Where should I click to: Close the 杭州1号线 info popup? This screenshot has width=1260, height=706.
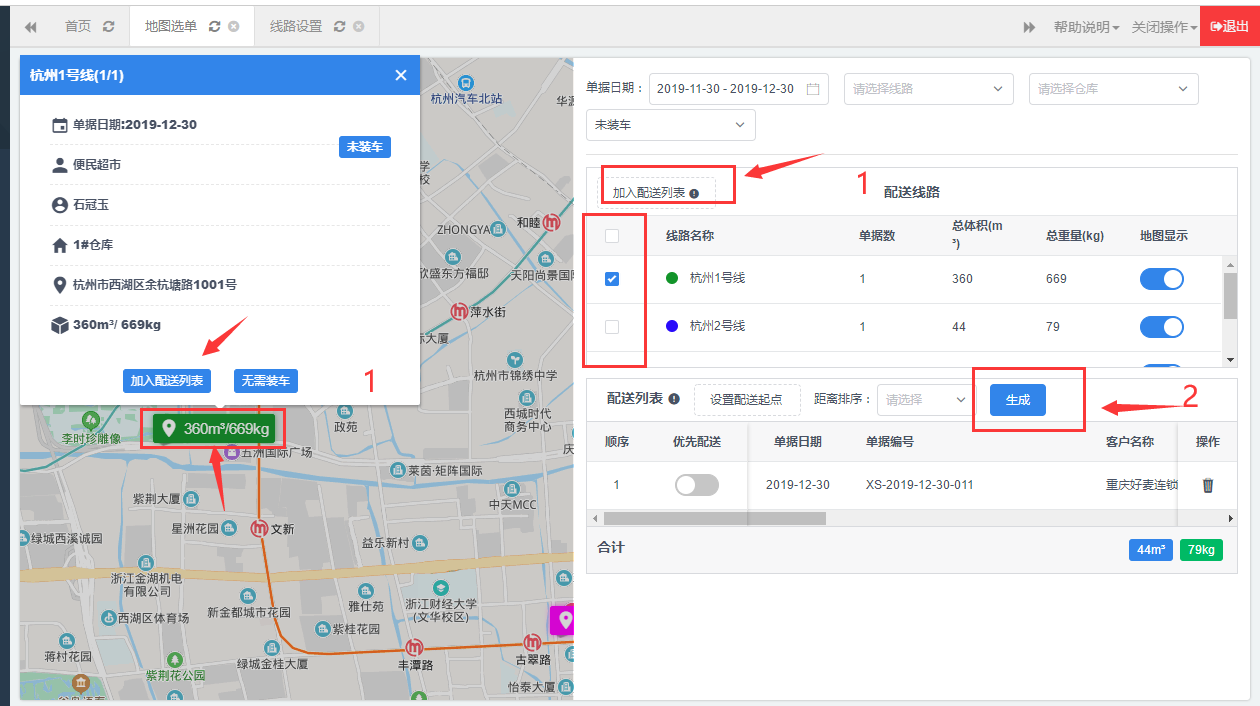click(401, 75)
